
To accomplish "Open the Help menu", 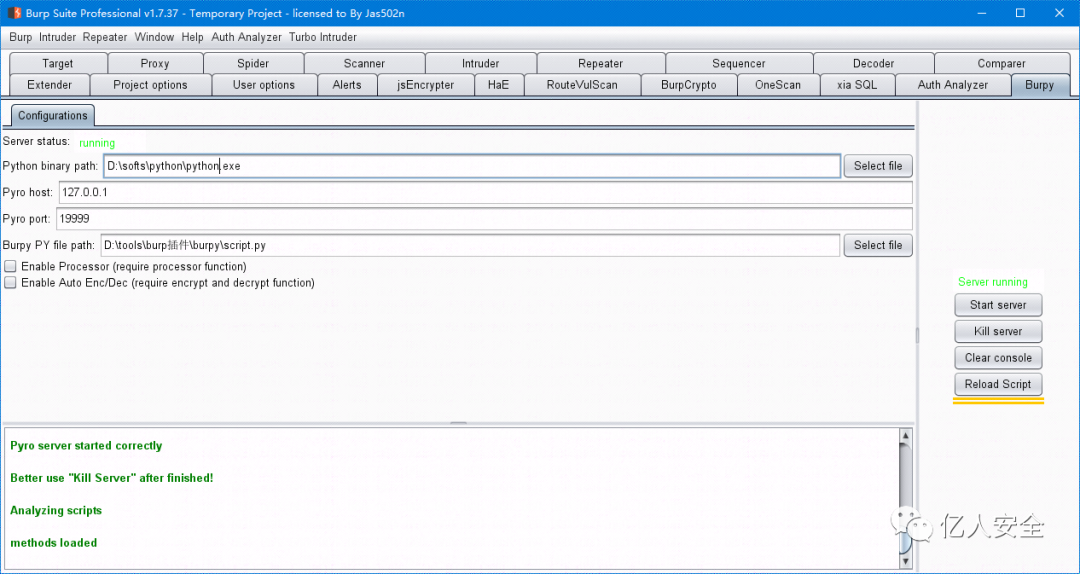I will tap(193, 37).
